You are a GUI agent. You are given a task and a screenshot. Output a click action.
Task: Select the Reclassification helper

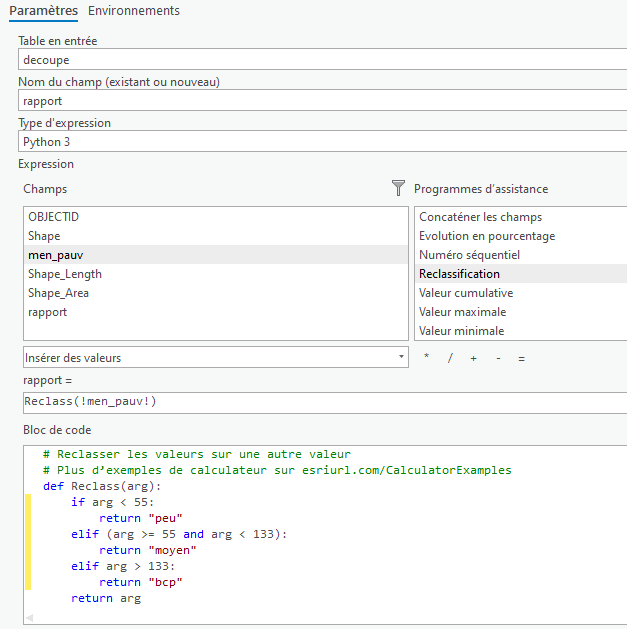coord(460,274)
